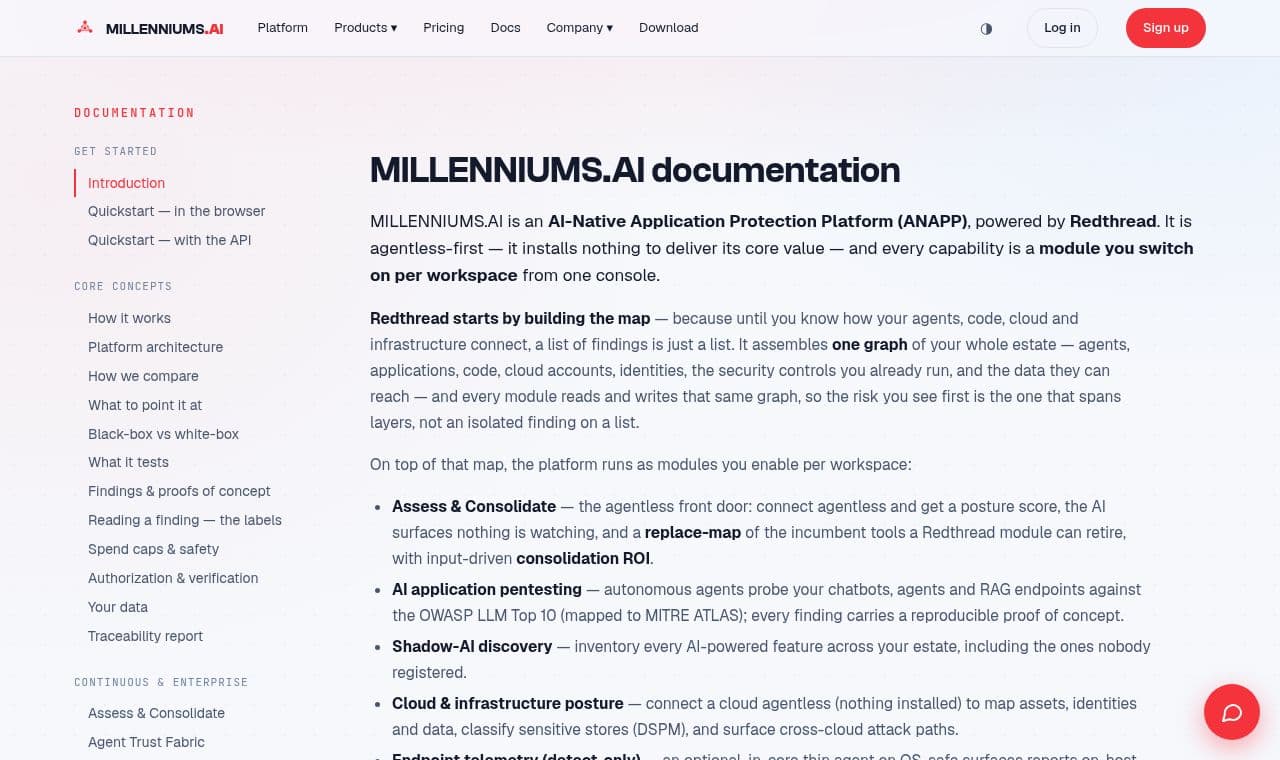Open the Download page
This screenshot has height=760, width=1280.
click(x=669, y=28)
